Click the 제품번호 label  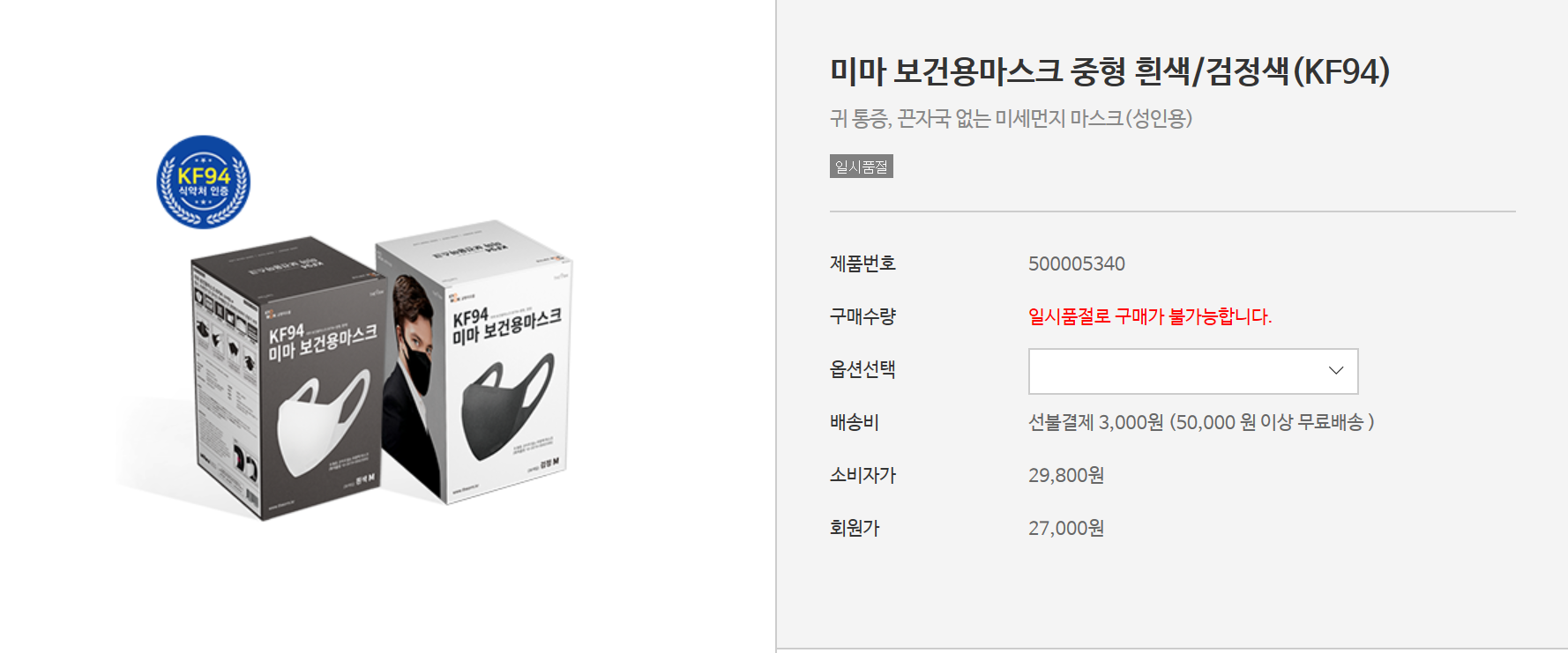click(x=862, y=263)
